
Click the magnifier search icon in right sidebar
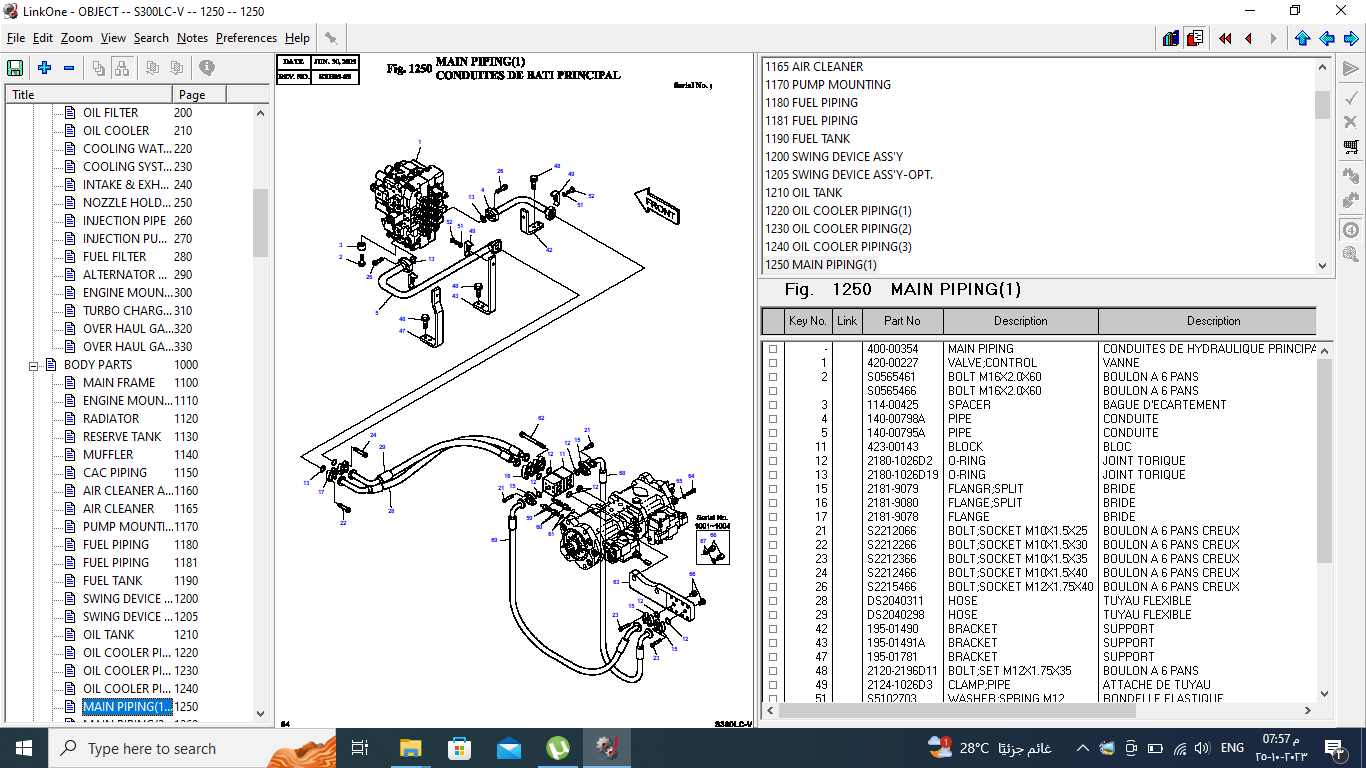[x=1351, y=254]
